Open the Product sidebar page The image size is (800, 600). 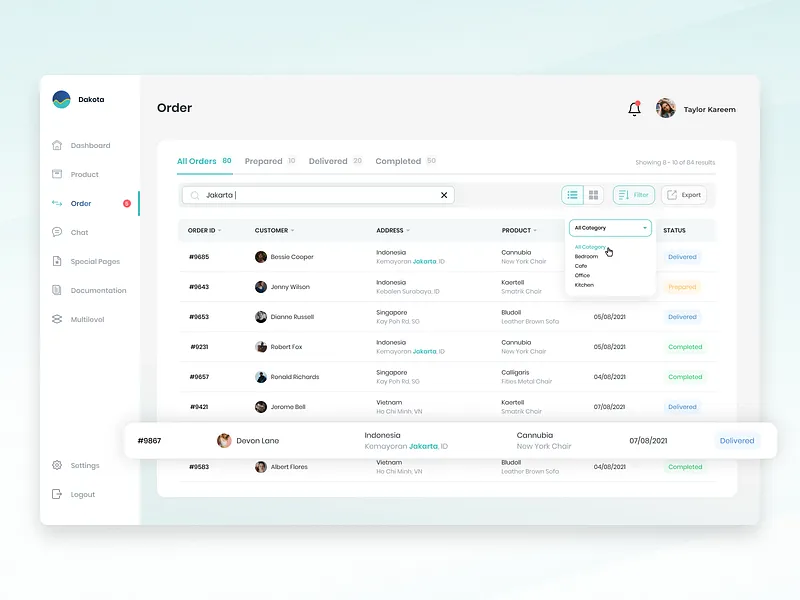[x=75, y=174]
